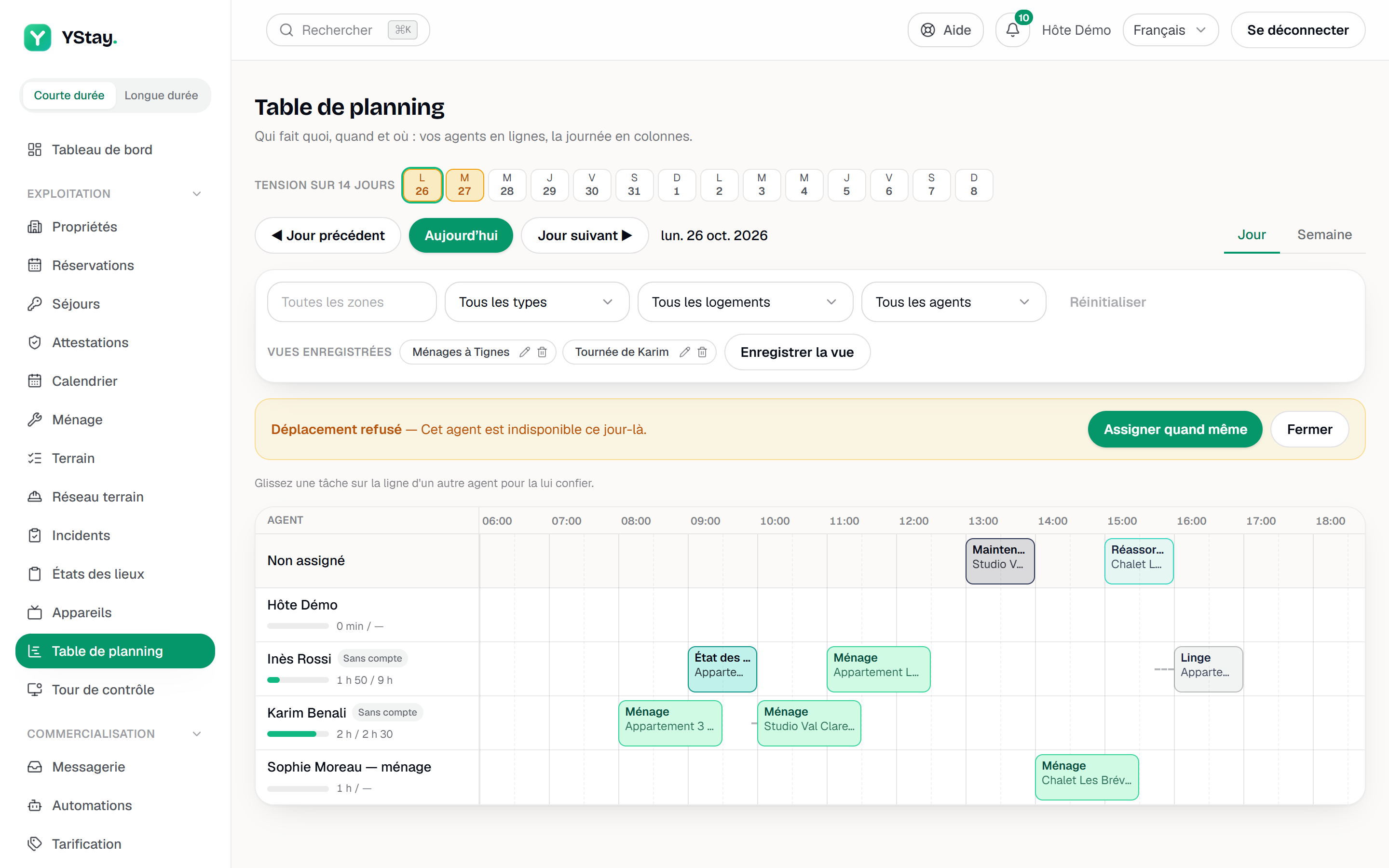Select day M 27 in tension strip
The height and width of the screenshot is (868, 1389).
[x=464, y=185]
